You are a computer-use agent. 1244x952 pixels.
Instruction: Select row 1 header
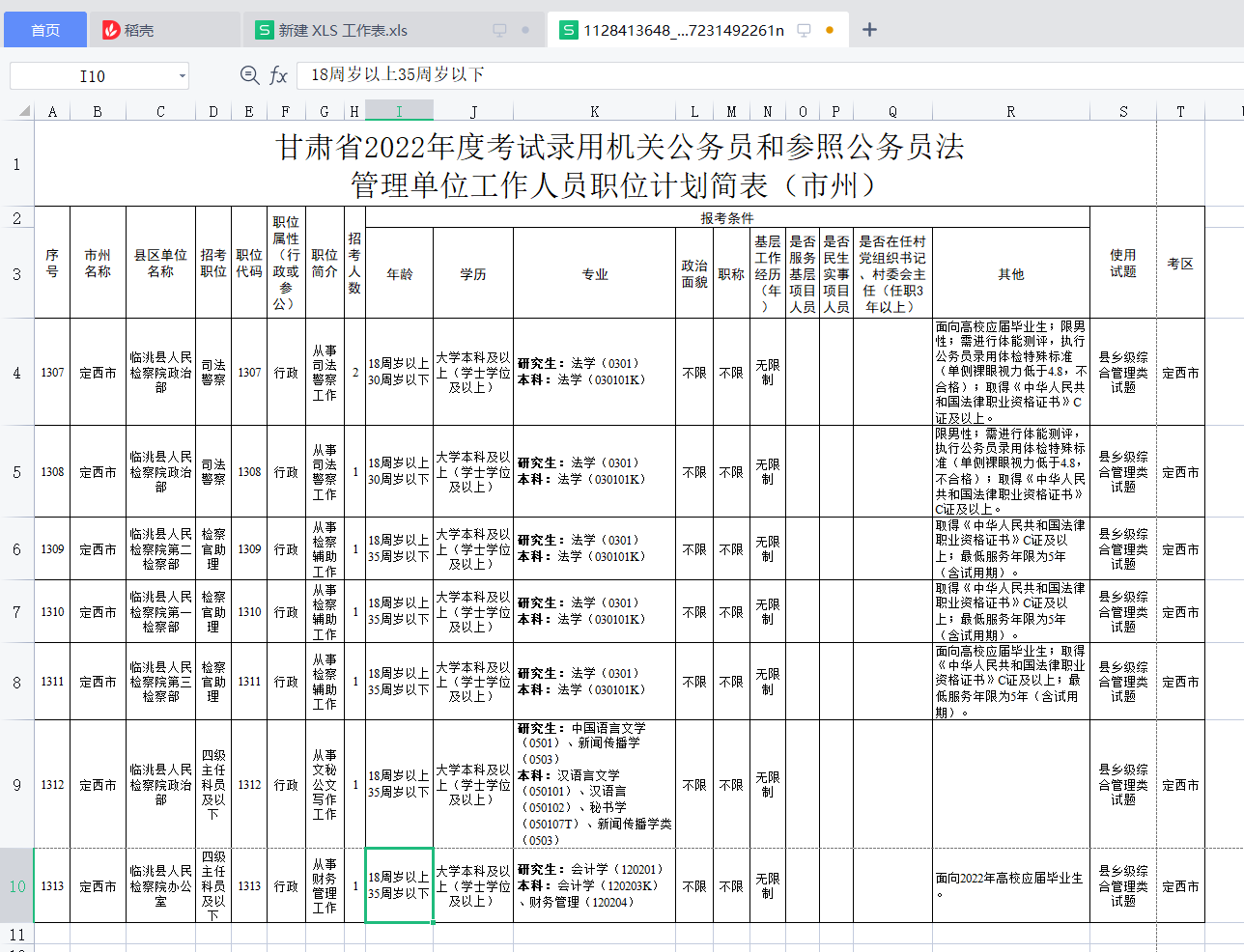pyautogui.click(x=16, y=163)
